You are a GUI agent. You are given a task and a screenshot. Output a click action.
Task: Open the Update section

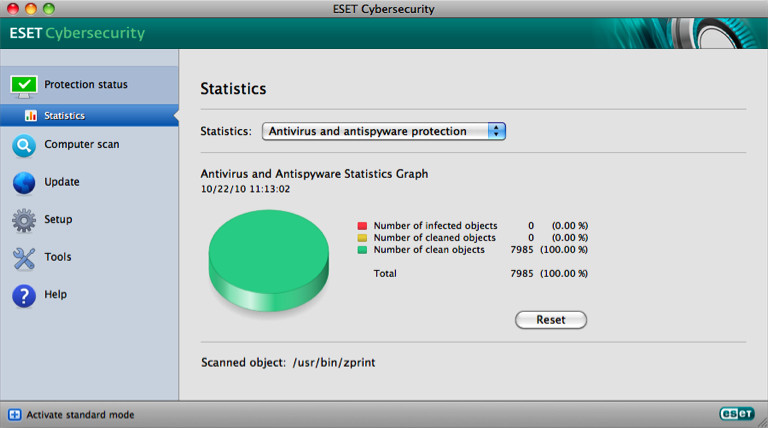[x=89, y=182]
